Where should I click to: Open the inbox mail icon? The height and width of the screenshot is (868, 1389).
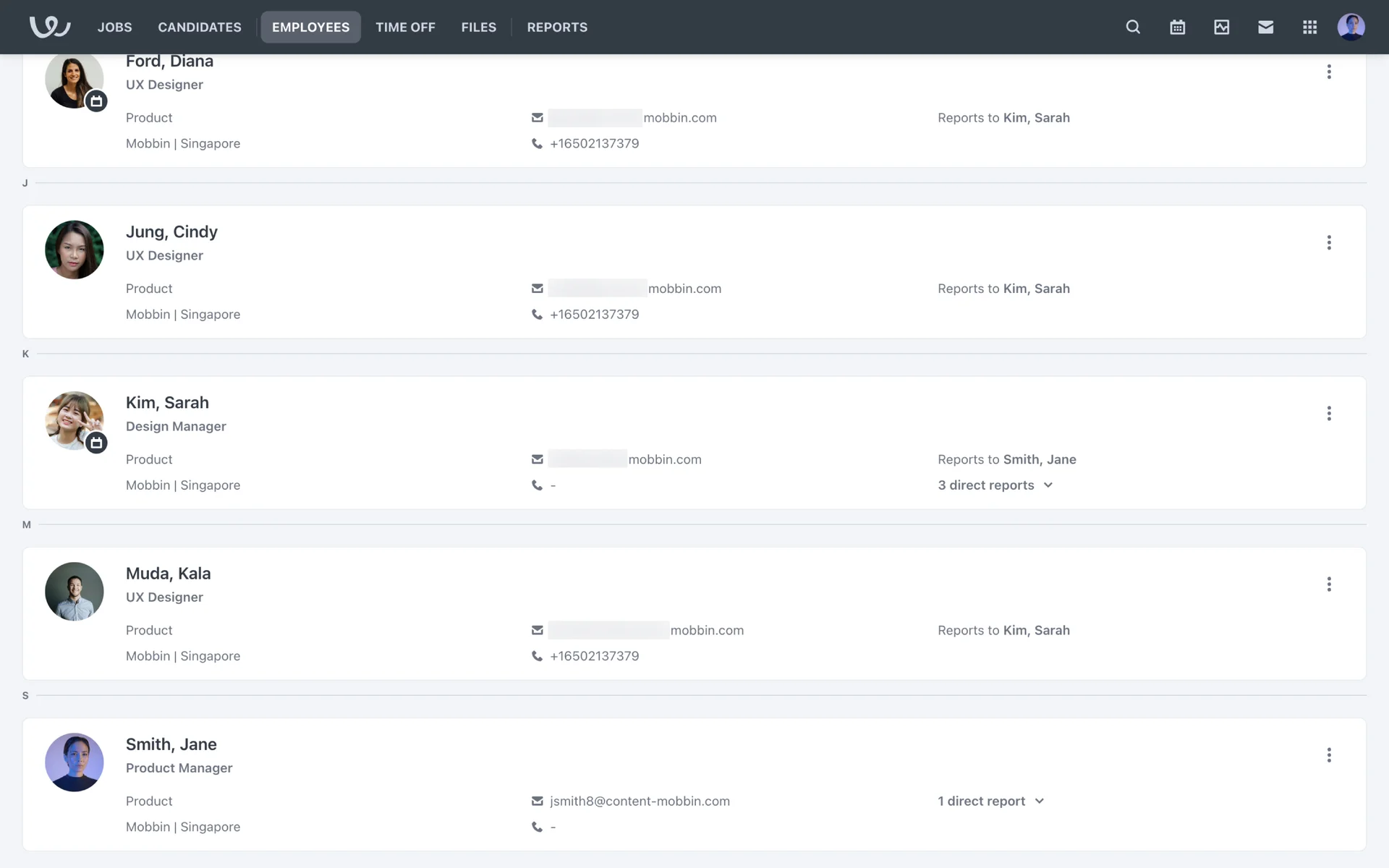click(x=1265, y=27)
